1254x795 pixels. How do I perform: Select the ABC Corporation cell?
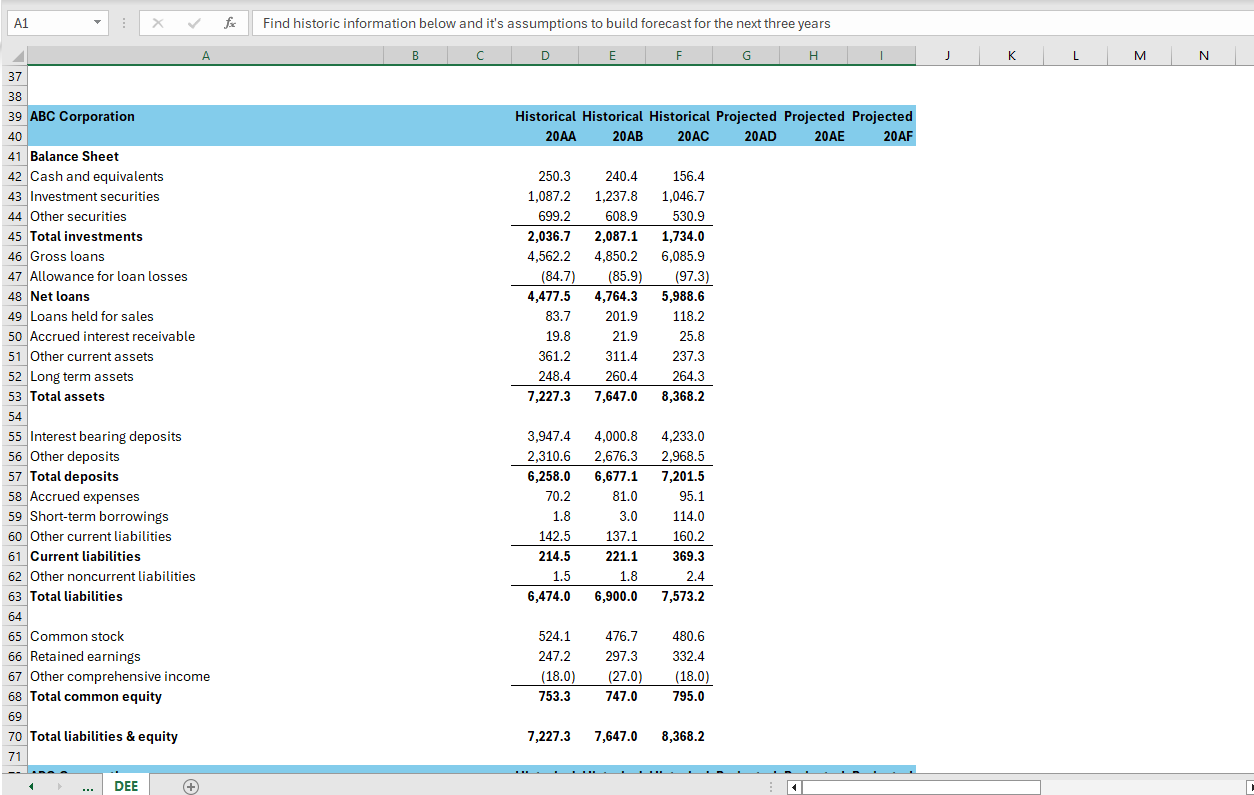tap(82, 116)
